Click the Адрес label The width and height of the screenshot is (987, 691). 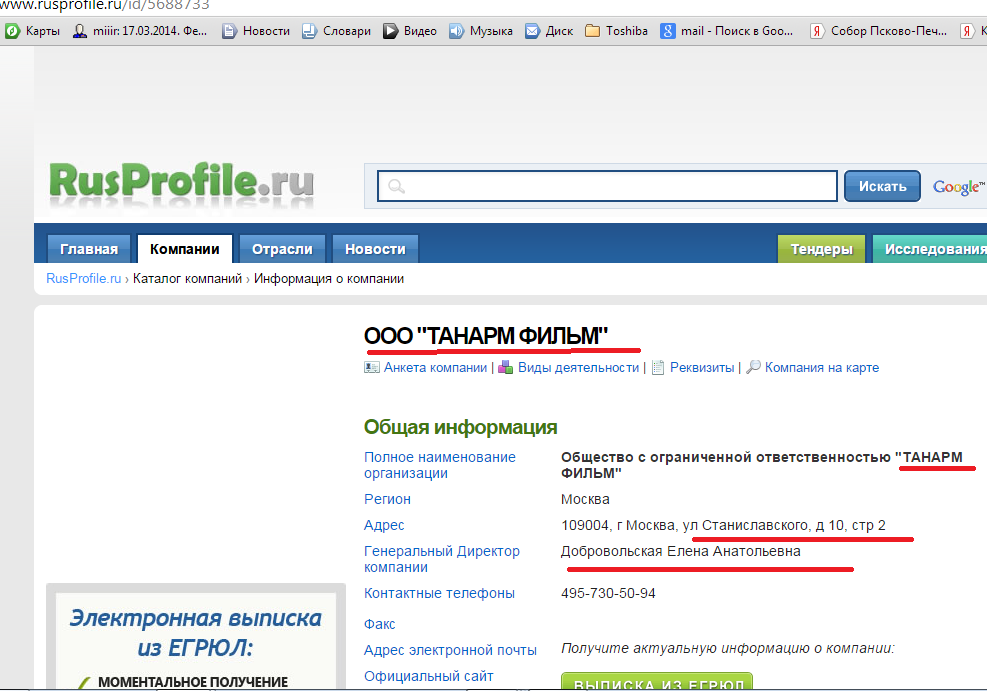click(x=384, y=525)
